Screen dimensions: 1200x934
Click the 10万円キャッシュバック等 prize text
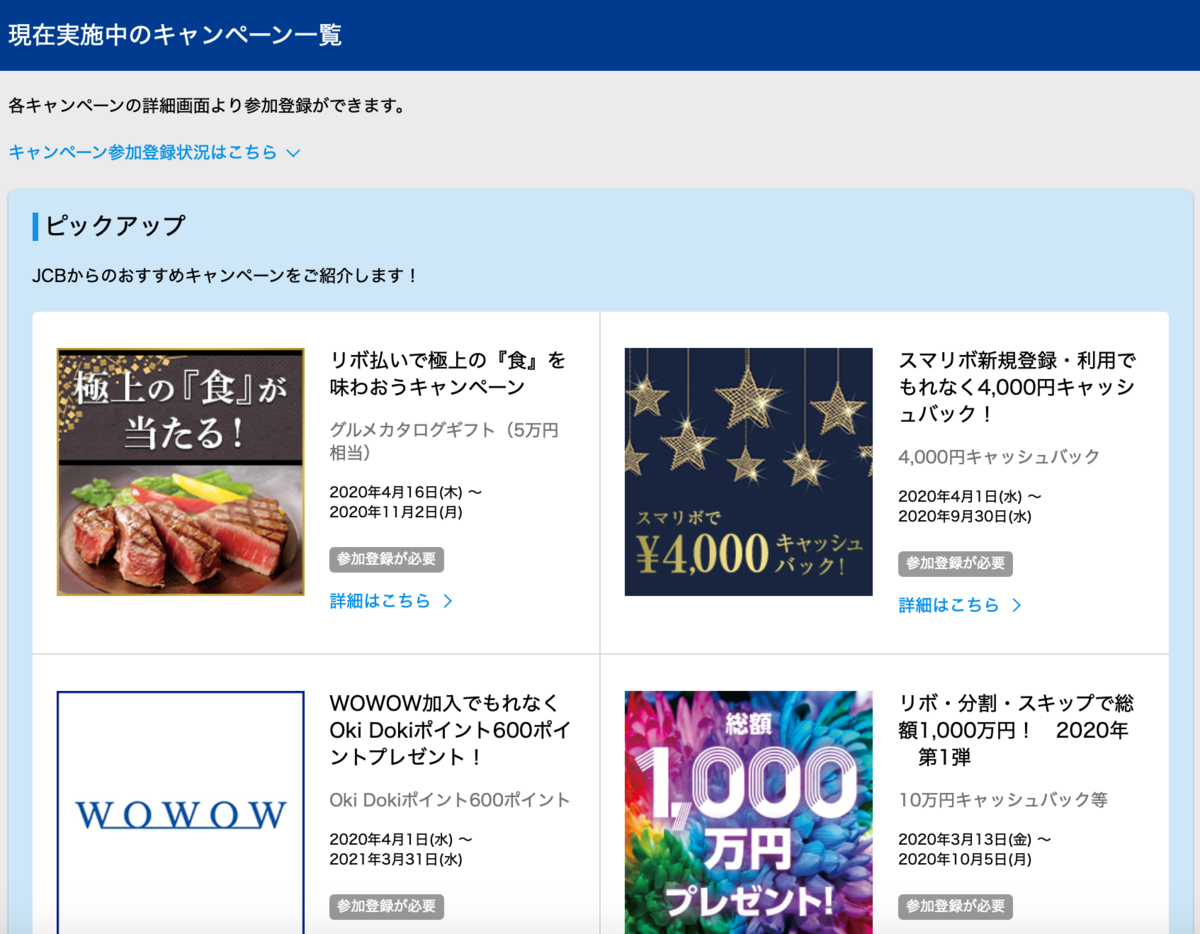click(1003, 800)
